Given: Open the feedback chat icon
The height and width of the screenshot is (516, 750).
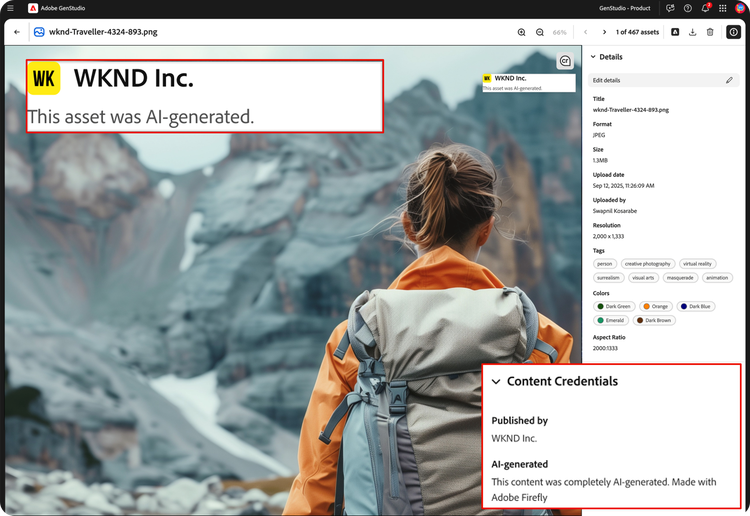Looking at the screenshot, I should click(670, 8).
